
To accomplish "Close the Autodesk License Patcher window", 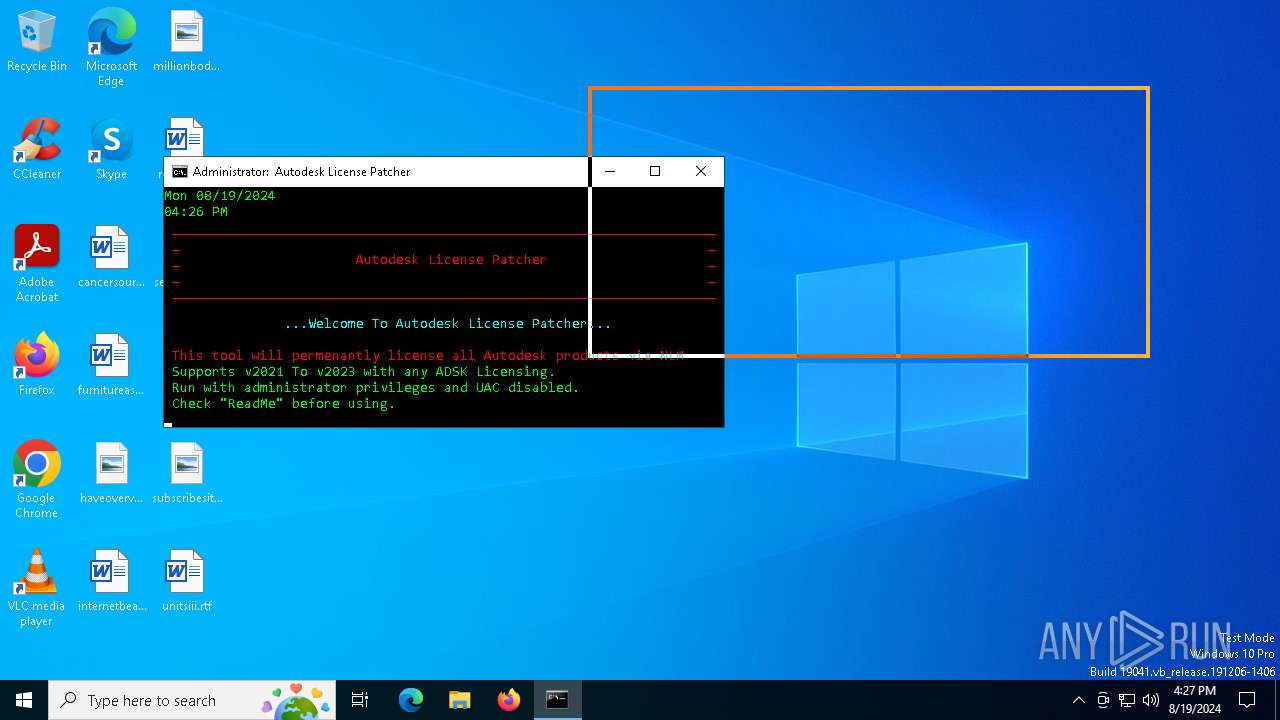I will click(x=701, y=172).
